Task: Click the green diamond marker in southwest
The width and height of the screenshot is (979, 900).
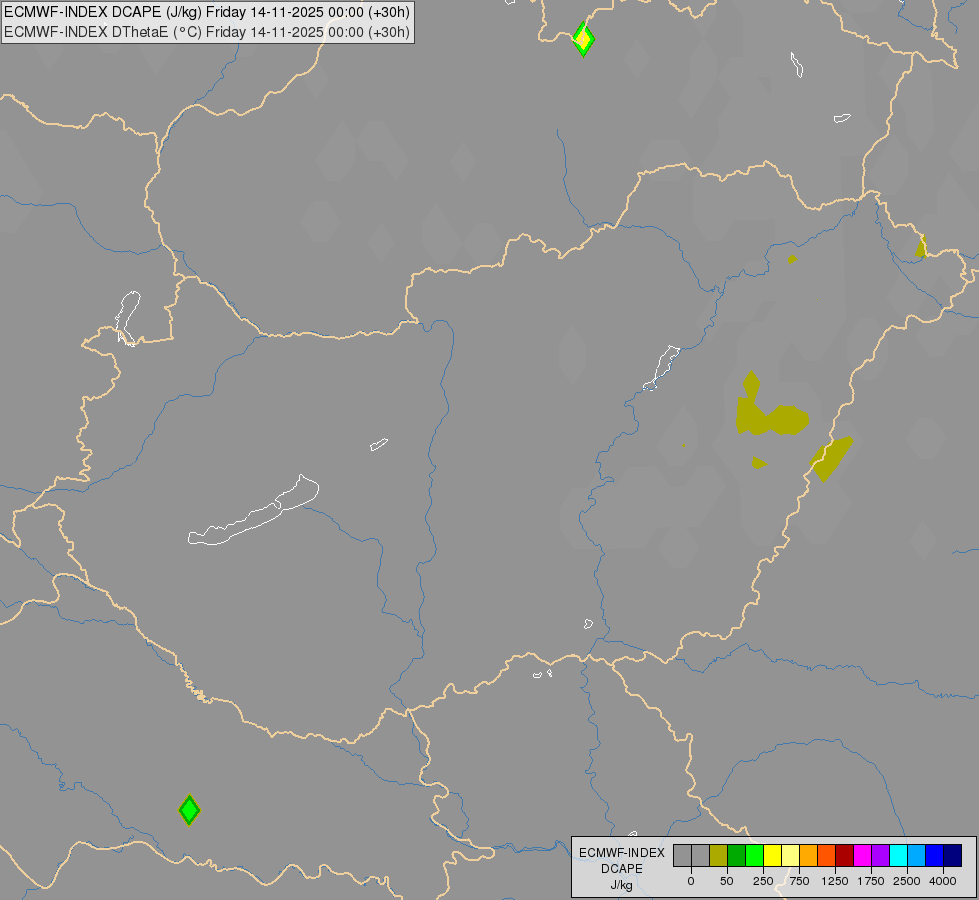Action: point(189,810)
